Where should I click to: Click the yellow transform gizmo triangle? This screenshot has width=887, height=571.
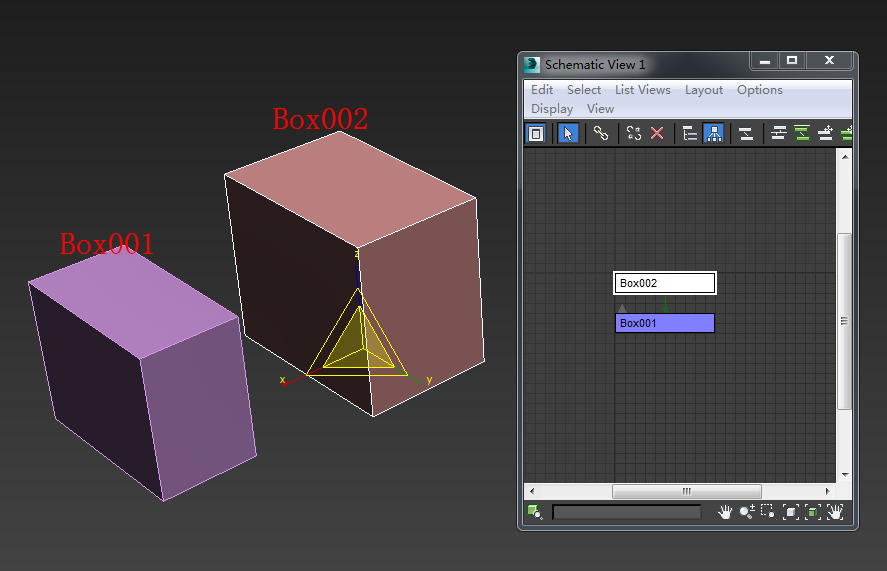(x=359, y=342)
